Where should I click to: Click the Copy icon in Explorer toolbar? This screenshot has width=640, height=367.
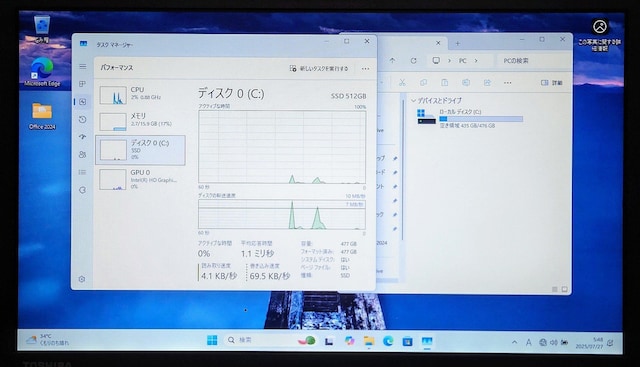[423, 82]
